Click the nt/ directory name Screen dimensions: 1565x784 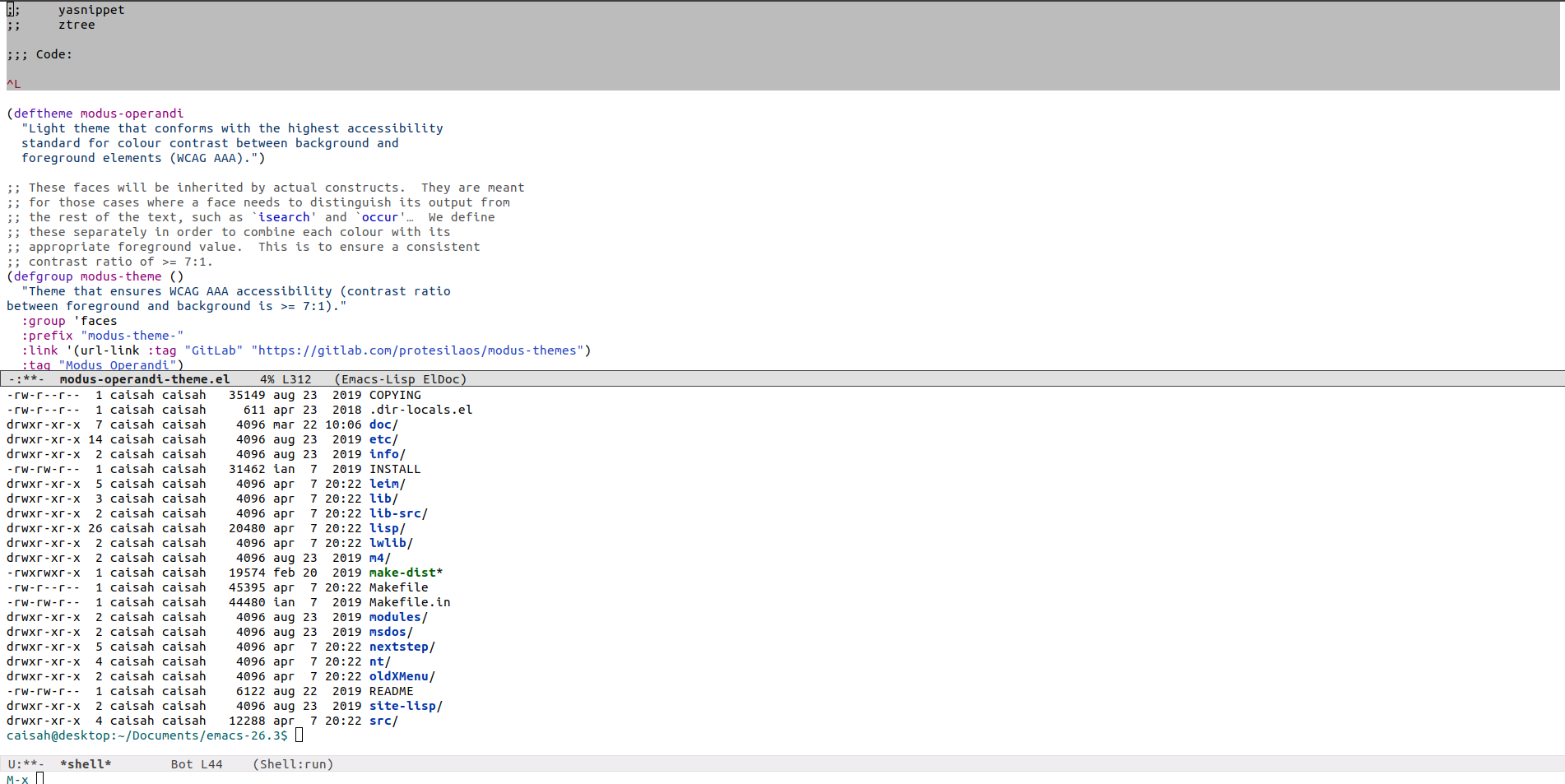[x=380, y=661]
